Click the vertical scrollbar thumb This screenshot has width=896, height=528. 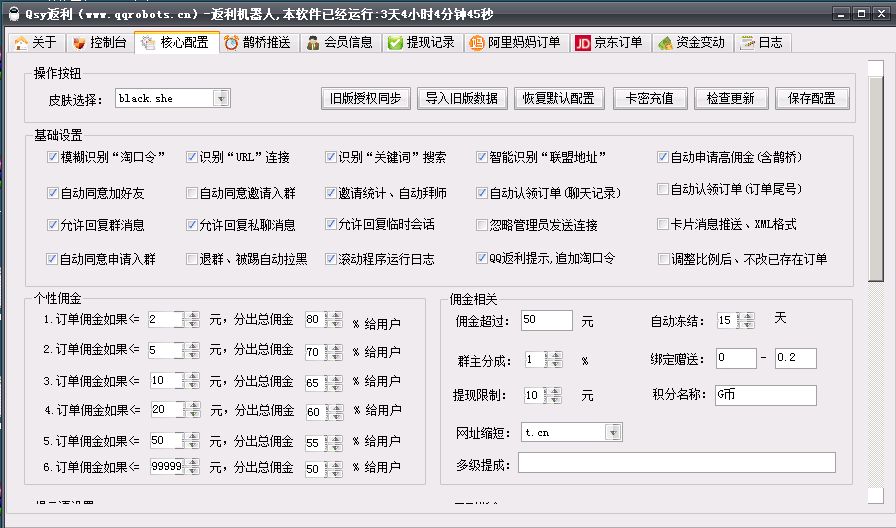875,178
